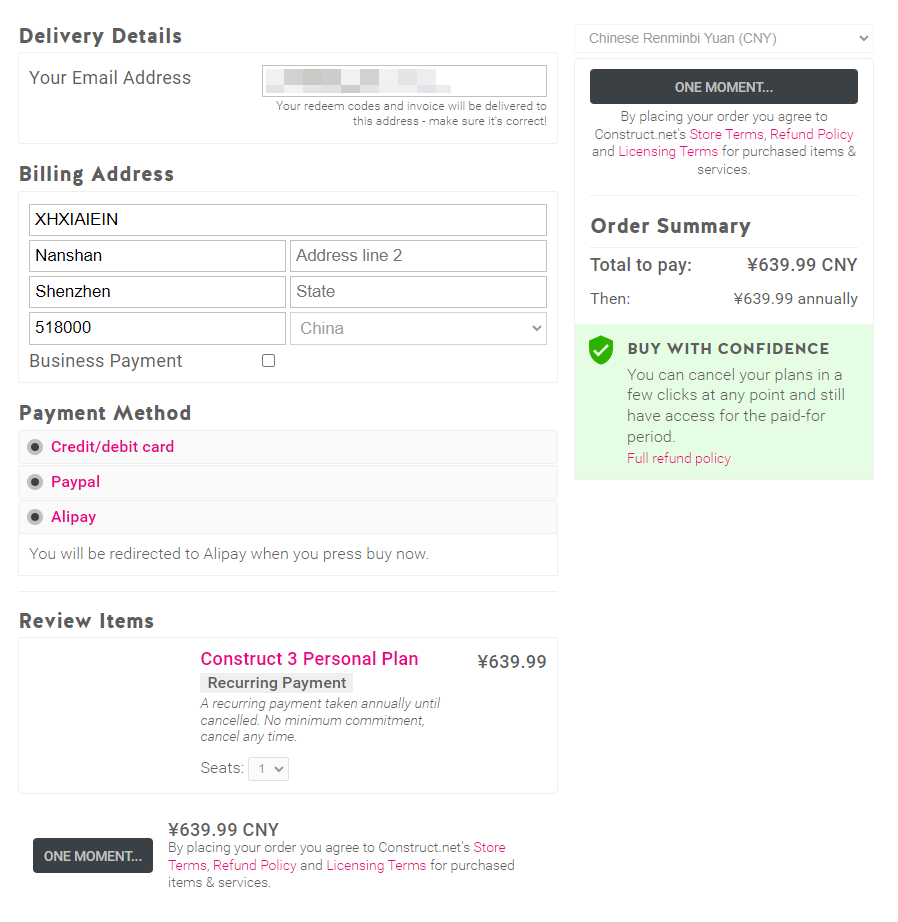Click the top ONE MOMENT... order button
This screenshot has width=898, height=922.
(x=723, y=87)
